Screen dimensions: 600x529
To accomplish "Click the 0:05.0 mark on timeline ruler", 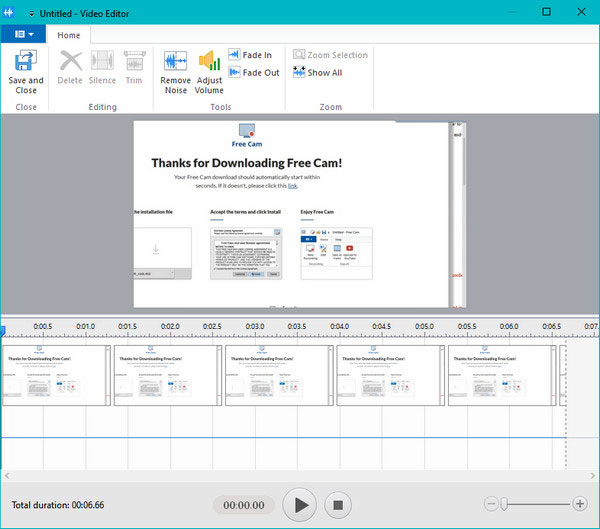I will (424, 327).
